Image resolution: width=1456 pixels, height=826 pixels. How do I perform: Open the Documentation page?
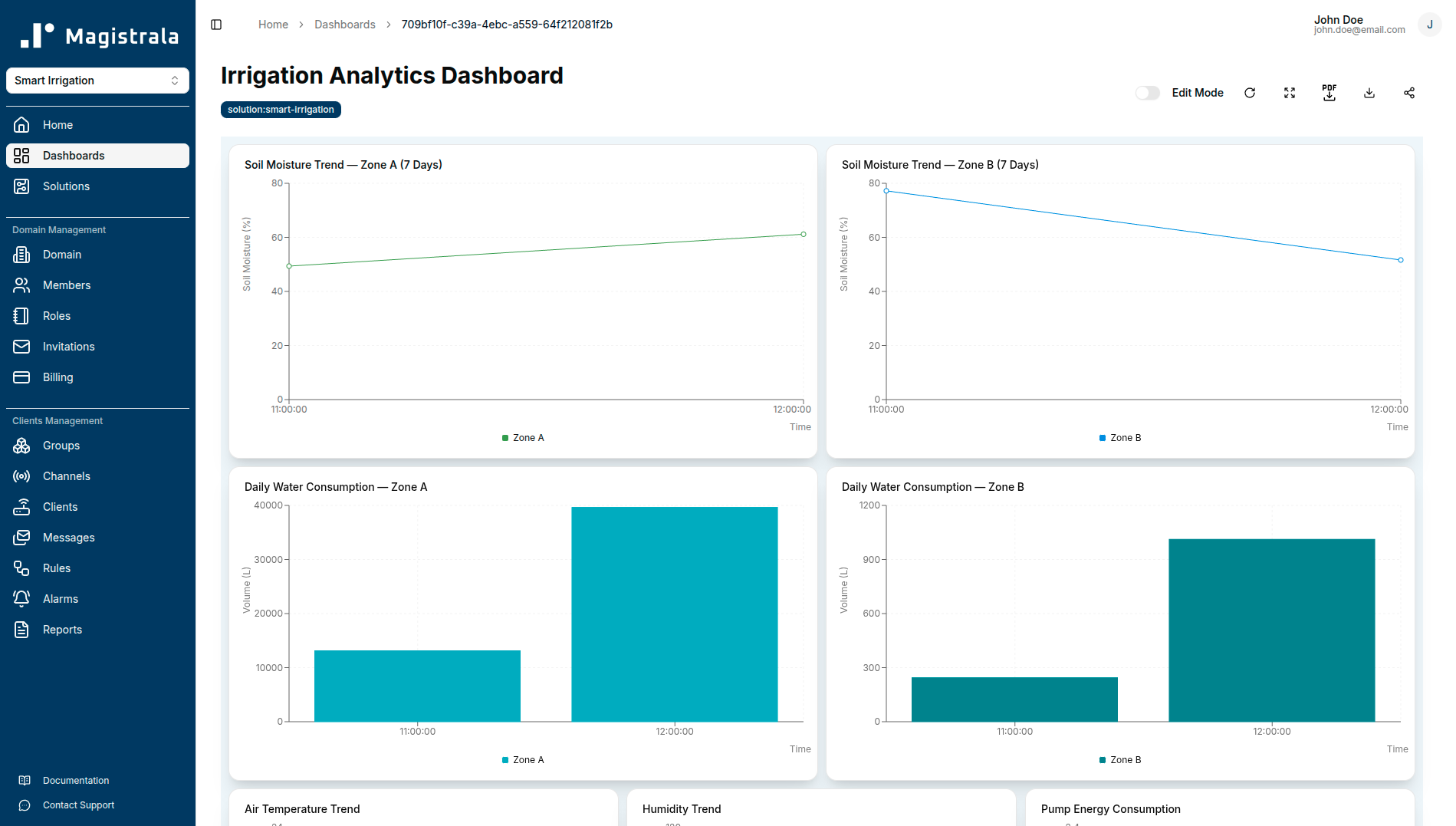(x=75, y=780)
